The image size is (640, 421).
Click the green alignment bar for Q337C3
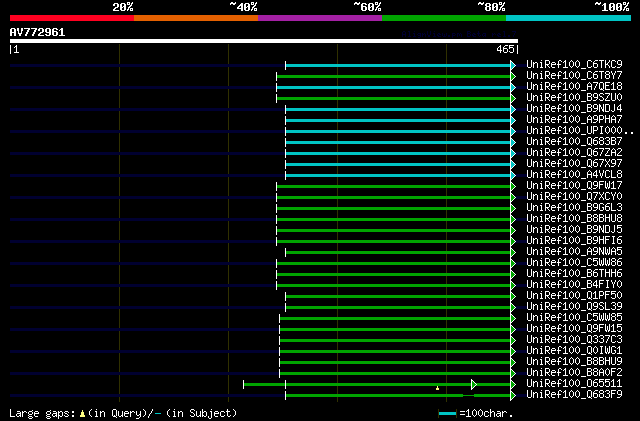click(x=395, y=341)
